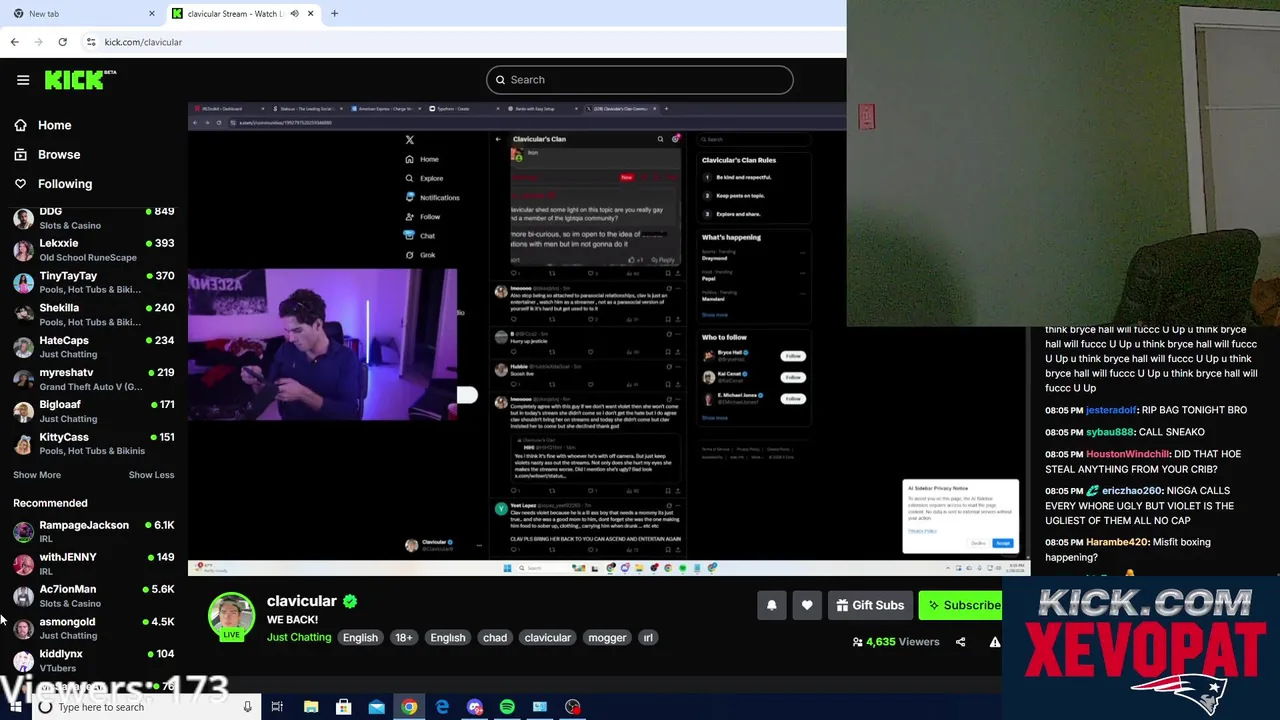Report stream with warning triangle icon
The height and width of the screenshot is (720, 1280).
coord(994,642)
